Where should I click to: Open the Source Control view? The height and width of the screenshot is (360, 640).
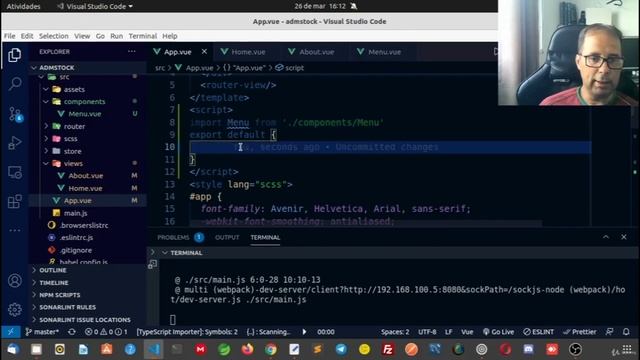[x=15, y=113]
